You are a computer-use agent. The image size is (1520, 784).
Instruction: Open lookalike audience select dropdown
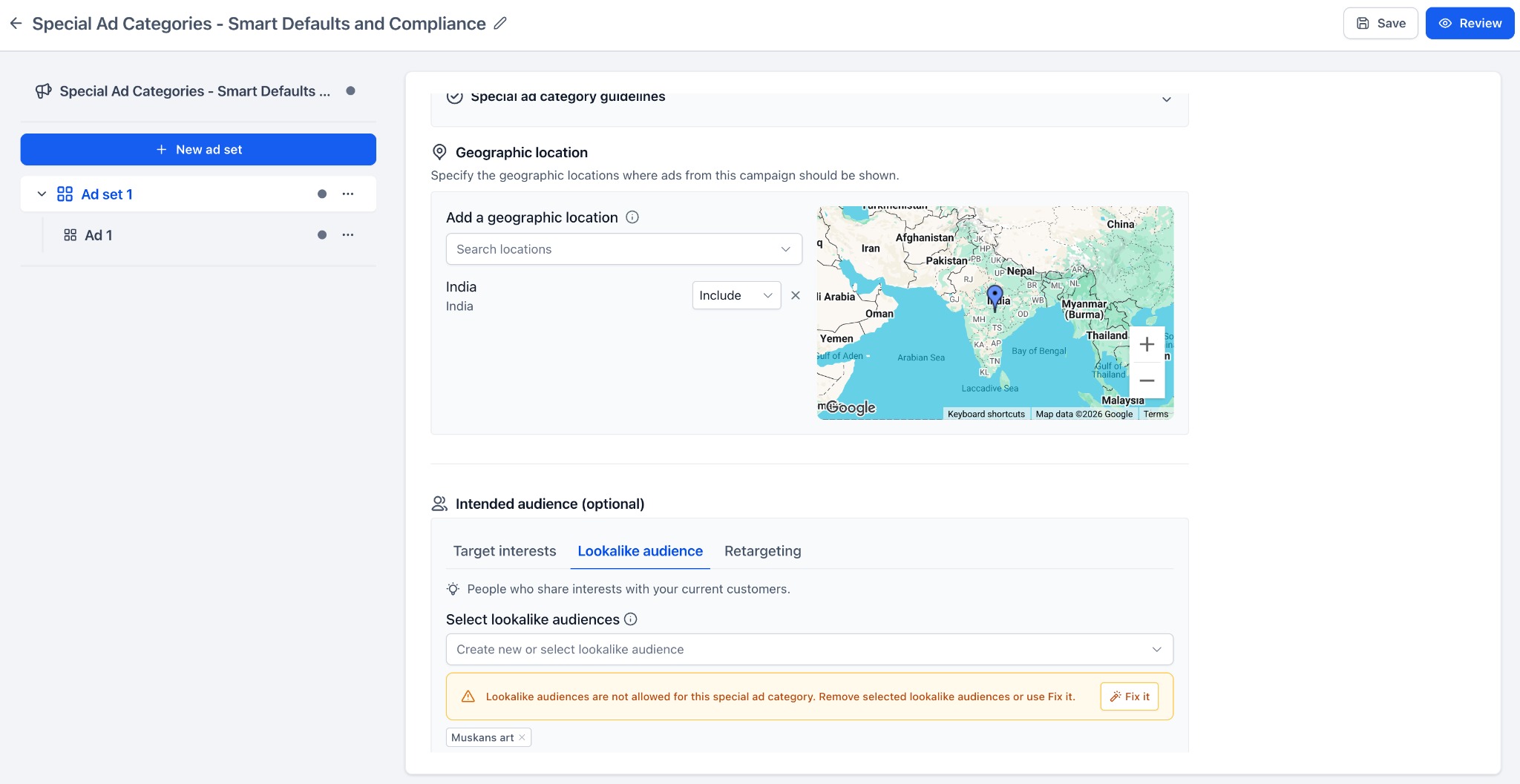(809, 649)
